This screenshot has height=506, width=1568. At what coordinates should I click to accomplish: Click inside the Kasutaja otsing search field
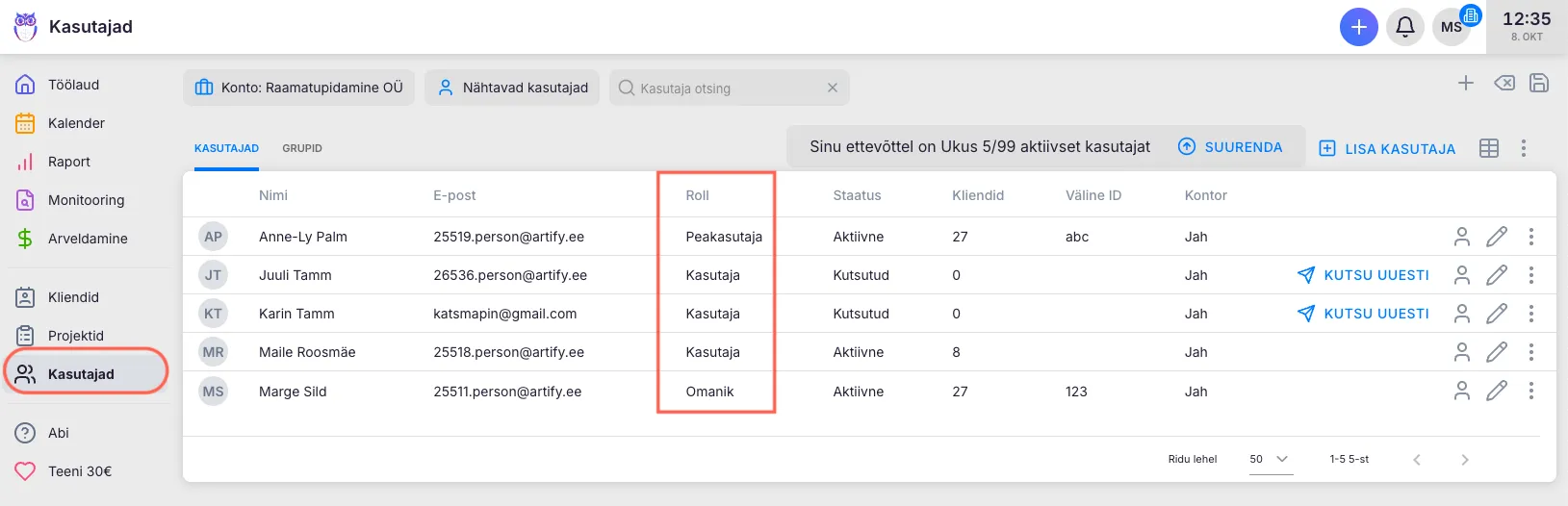722,88
